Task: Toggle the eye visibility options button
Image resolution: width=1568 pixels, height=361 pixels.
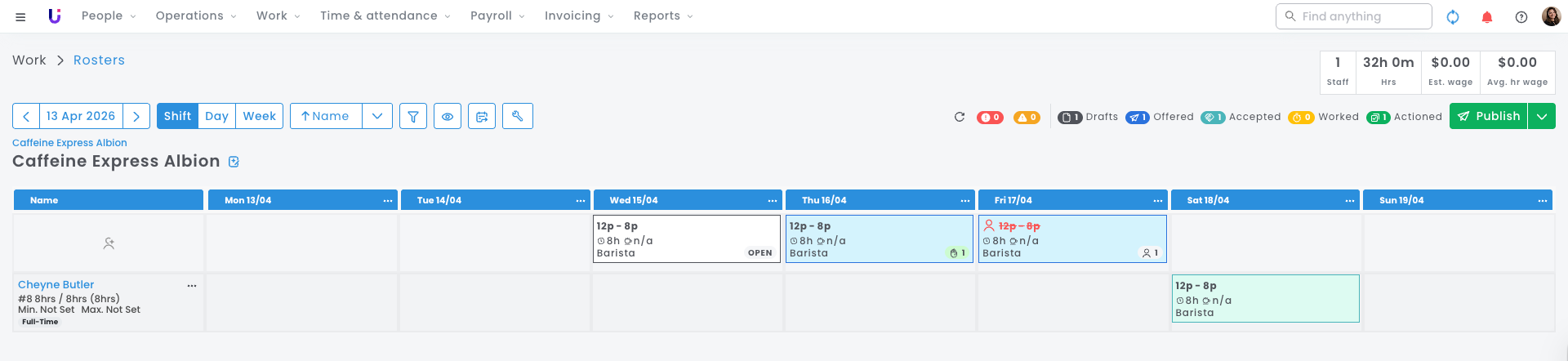Action: (448, 116)
